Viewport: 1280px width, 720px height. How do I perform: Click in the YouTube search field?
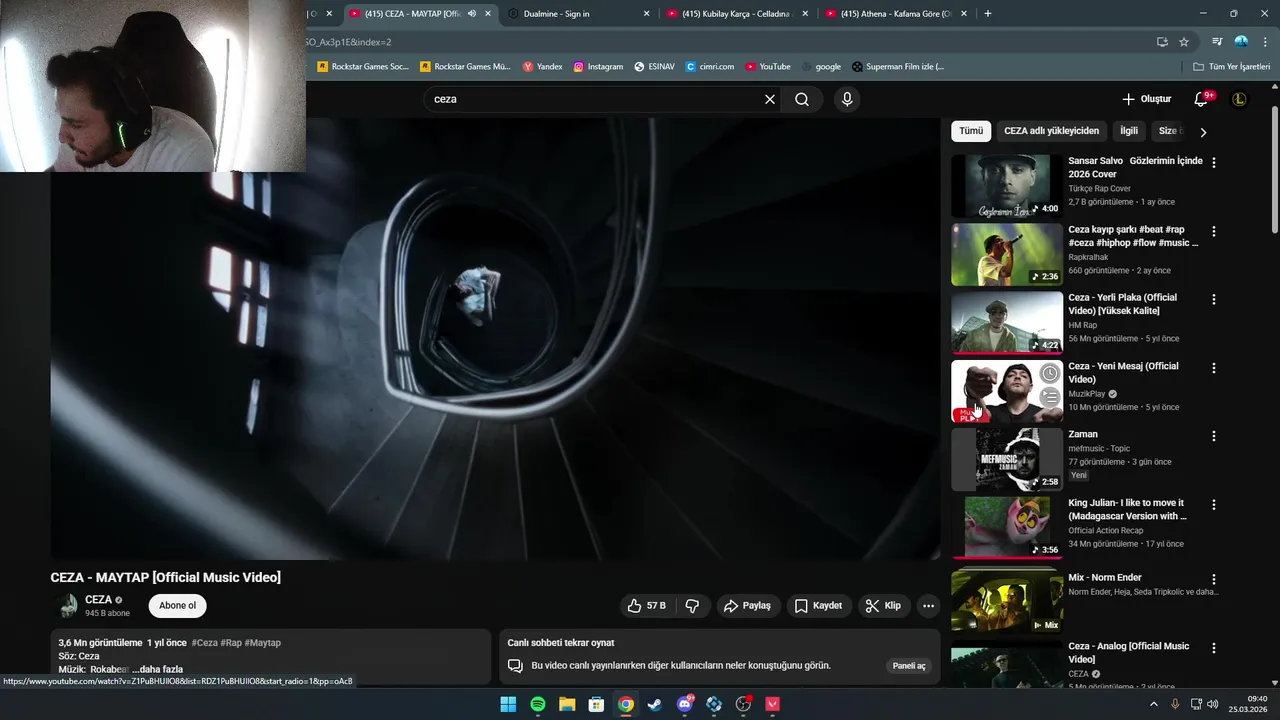pos(595,99)
